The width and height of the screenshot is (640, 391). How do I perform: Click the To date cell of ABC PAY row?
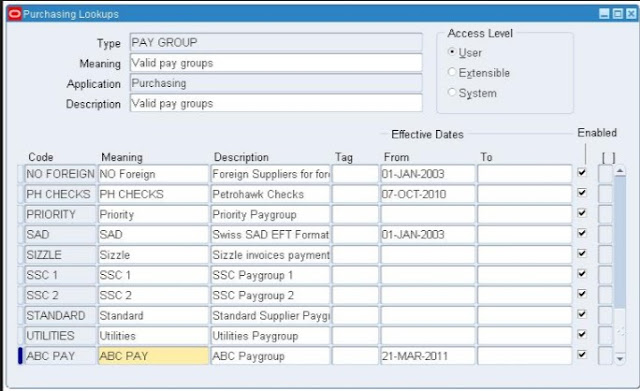click(x=524, y=356)
